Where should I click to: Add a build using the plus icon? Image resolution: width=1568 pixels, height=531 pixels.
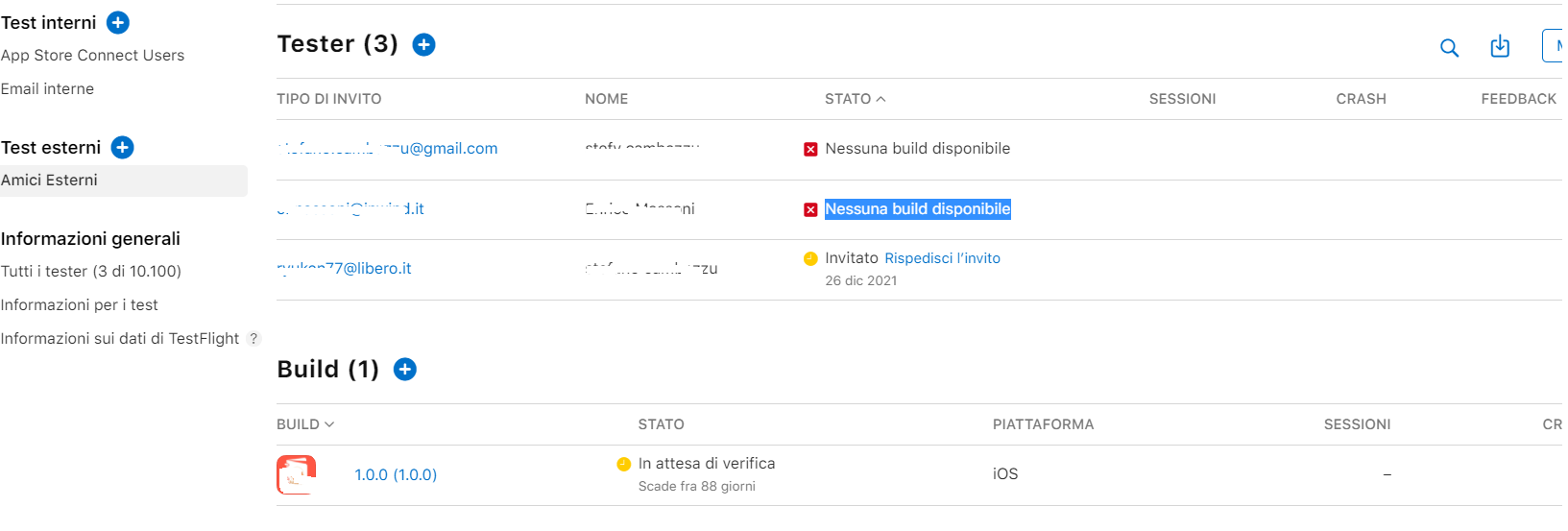pos(405,370)
